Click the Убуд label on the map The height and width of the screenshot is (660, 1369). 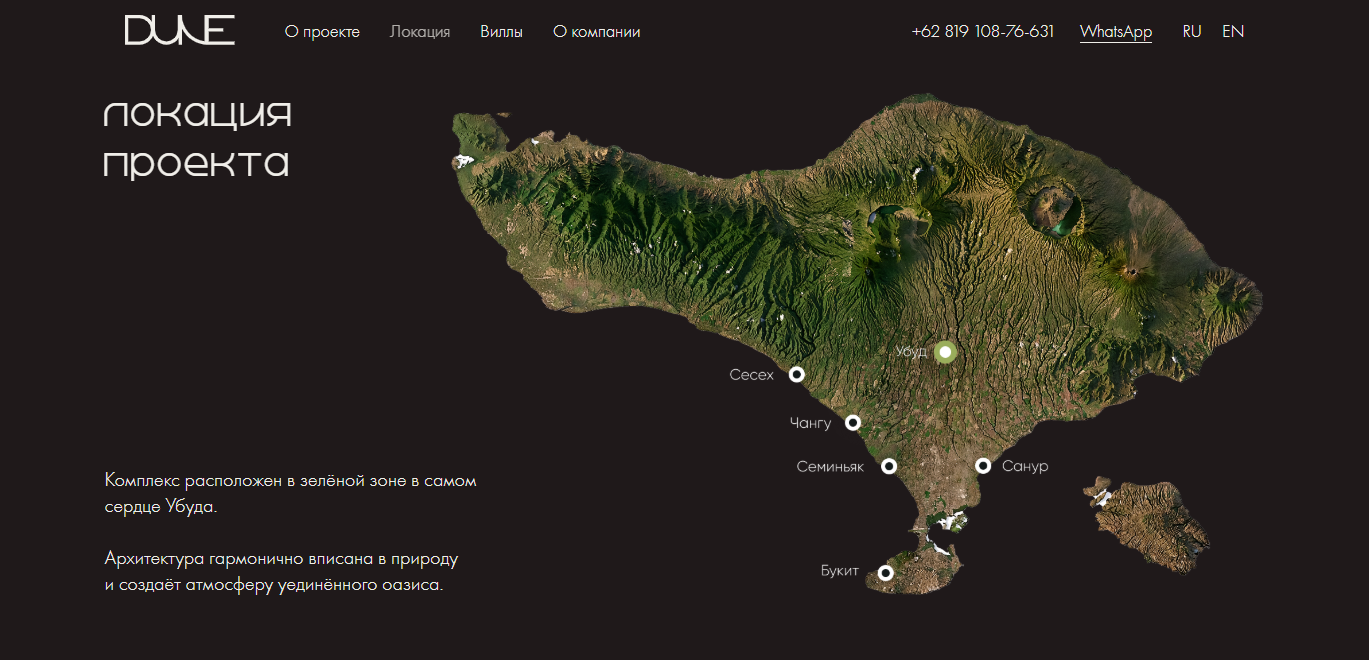point(911,352)
